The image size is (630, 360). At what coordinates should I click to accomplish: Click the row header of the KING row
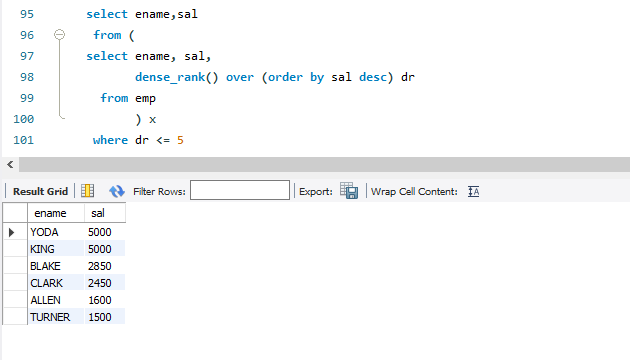click(x=15, y=249)
